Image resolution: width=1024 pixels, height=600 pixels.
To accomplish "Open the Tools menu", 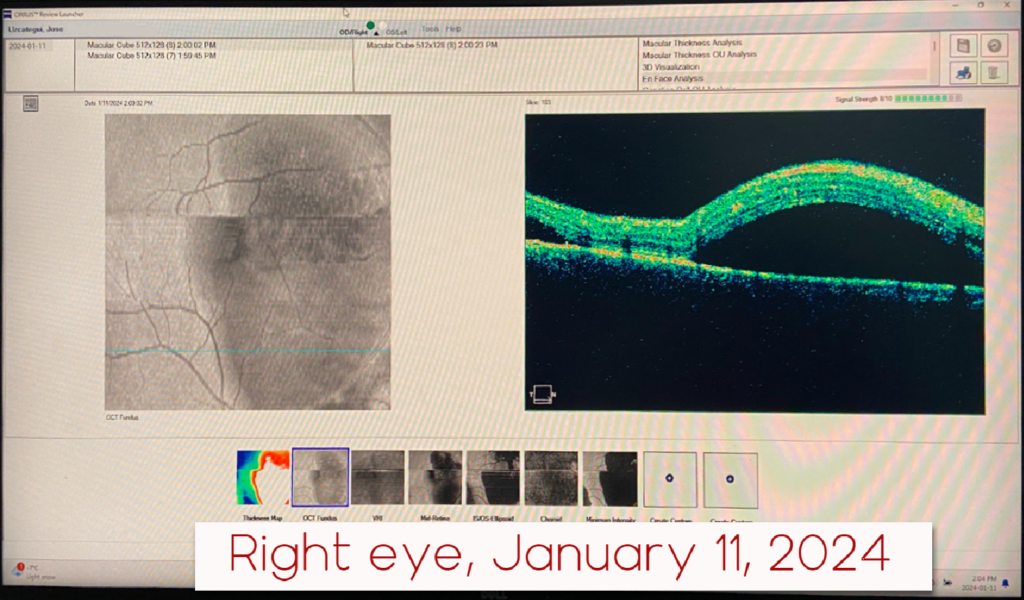I will point(430,29).
